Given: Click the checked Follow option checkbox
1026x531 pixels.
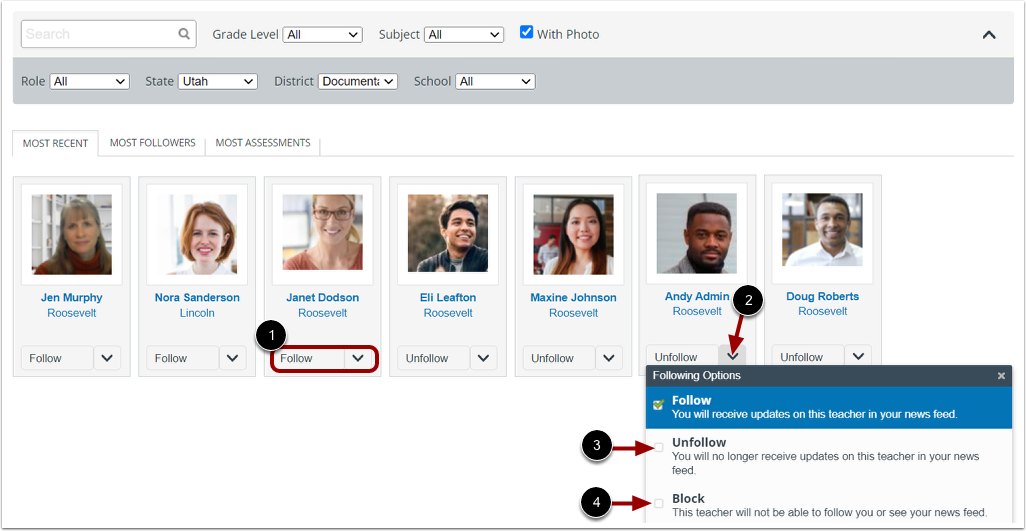Looking at the screenshot, I should [x=659, y=405].
